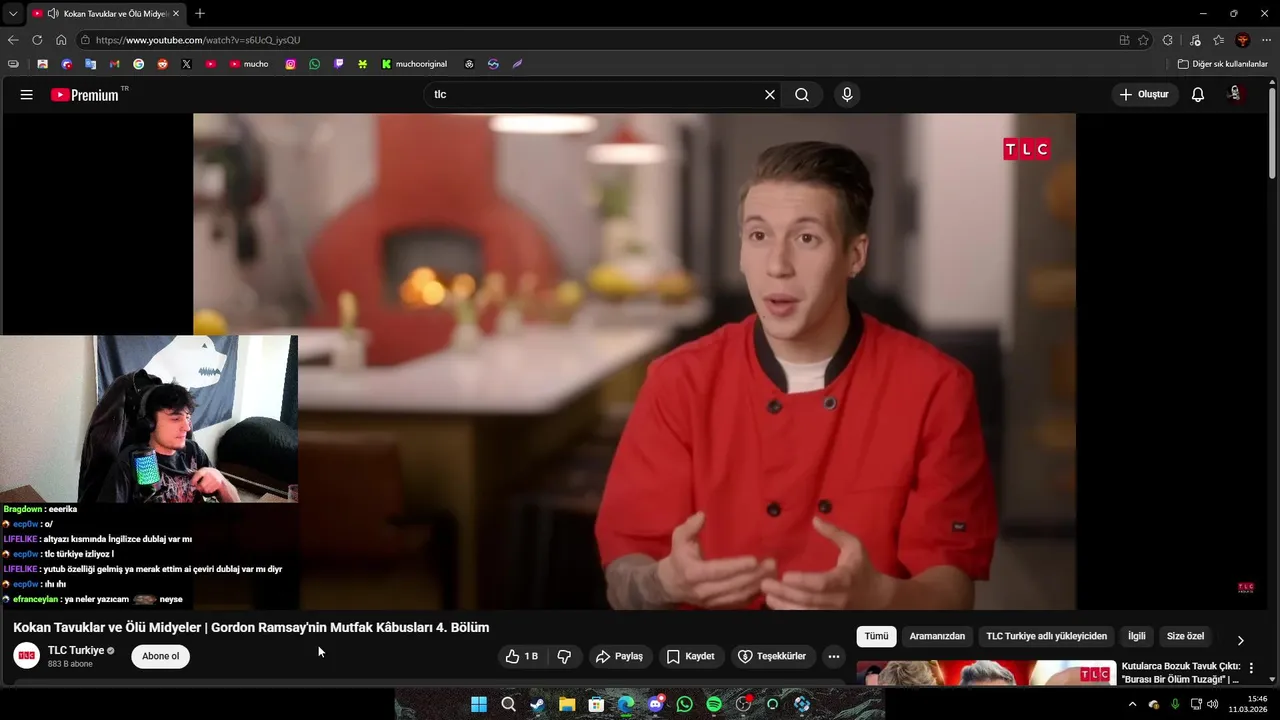Open the muchooriginal Kick bookmark
Viewport: 1280px width, 720px height.
(414, 64)
